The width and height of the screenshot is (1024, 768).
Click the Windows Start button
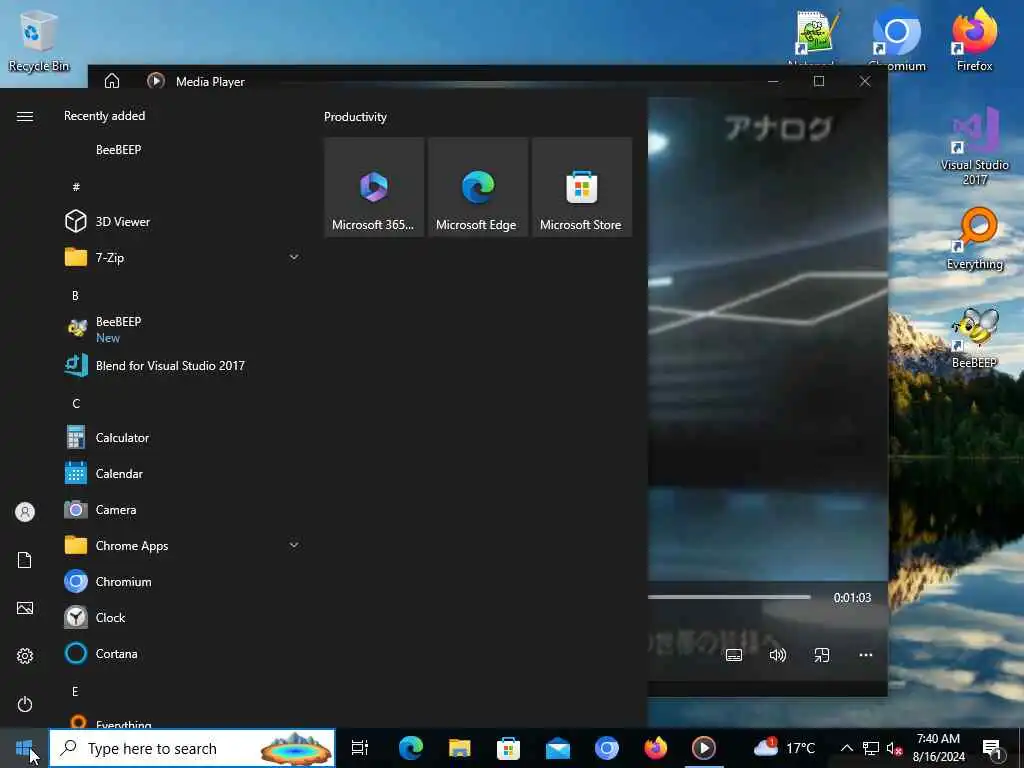[x=24, y=748]
